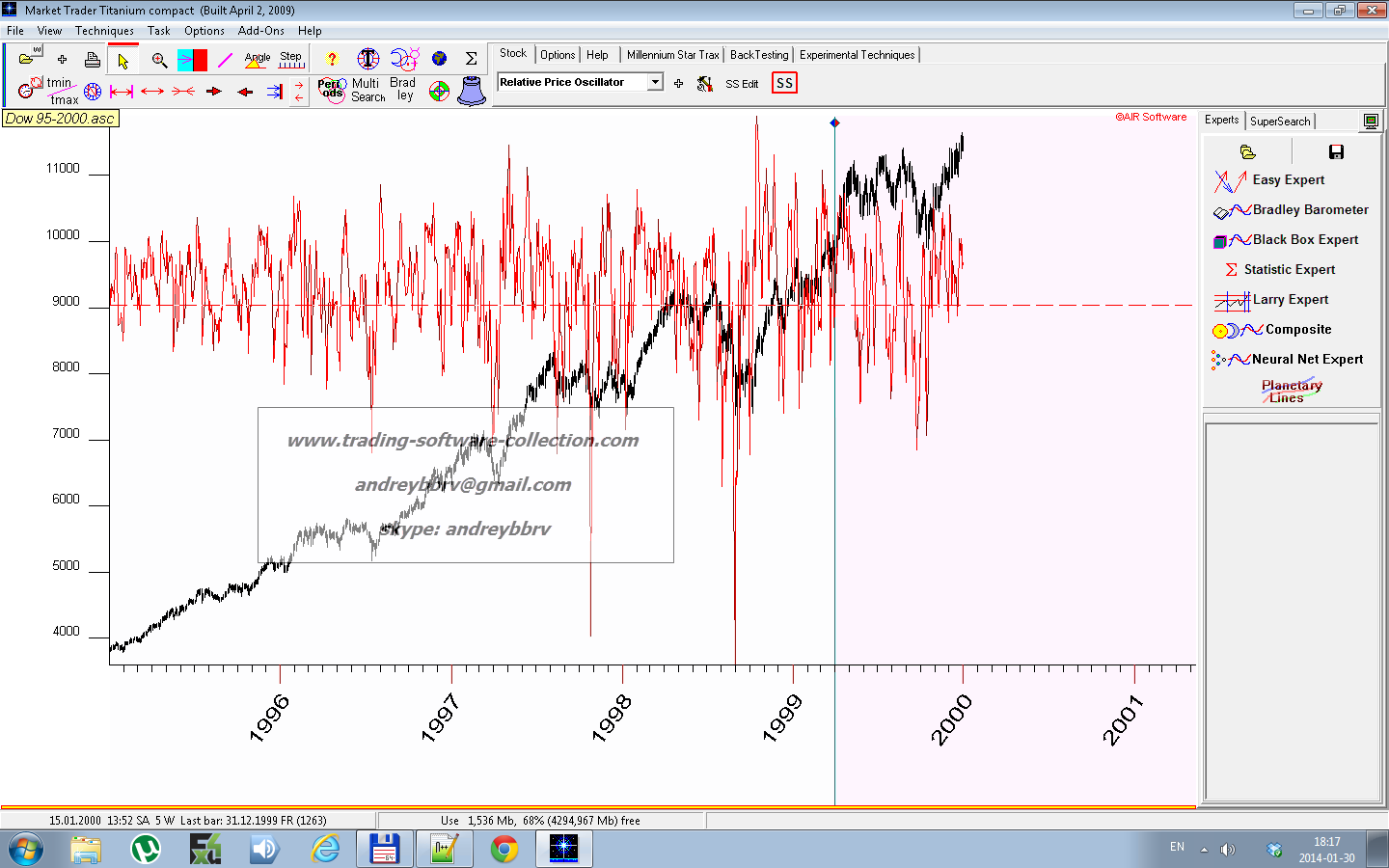Open the BackTesting tab
Image resolution: width=1389 pixels, height=868 pixels.
click(758, 55)
